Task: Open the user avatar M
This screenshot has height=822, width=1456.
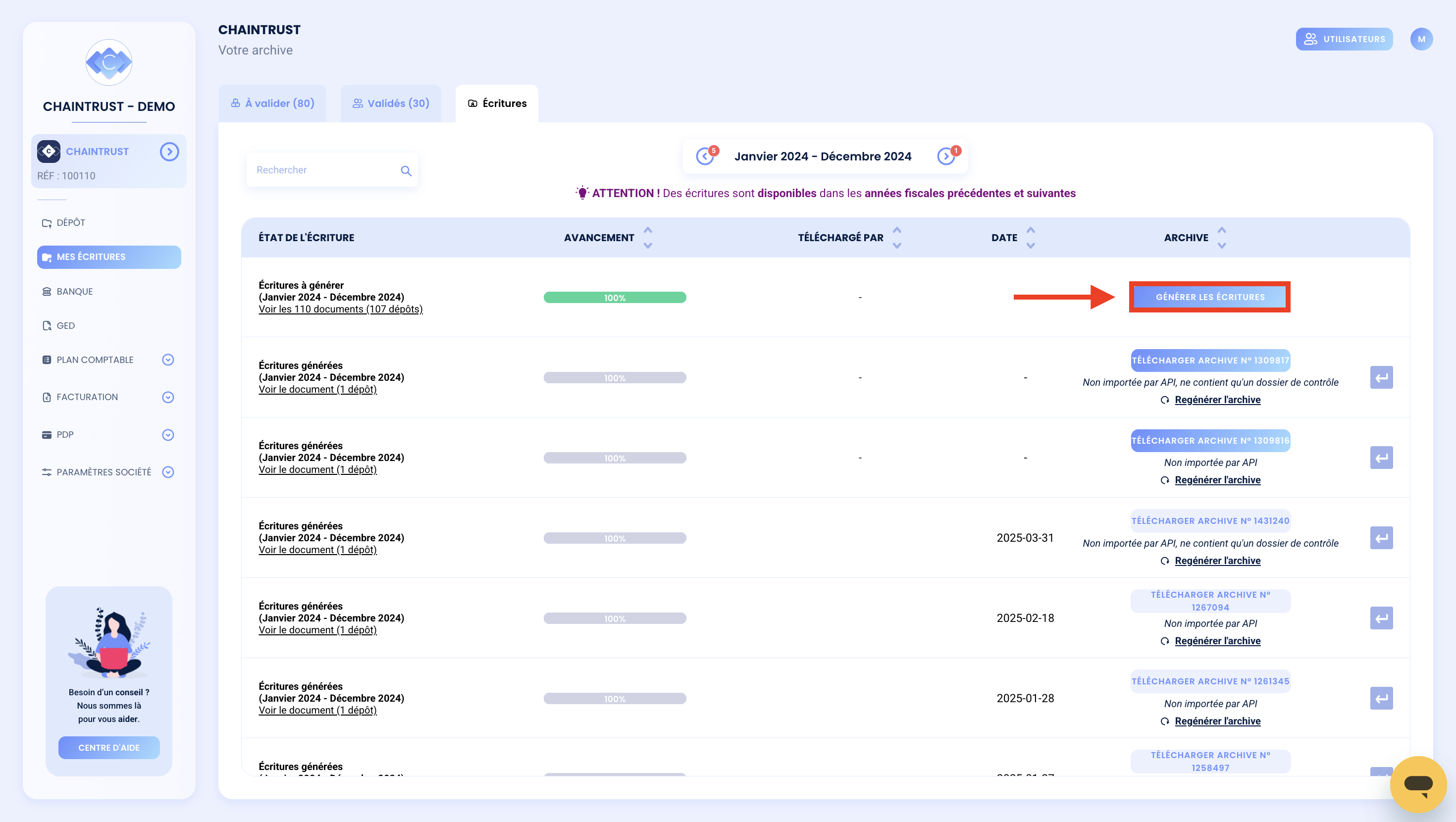Action: point(1421,39)
